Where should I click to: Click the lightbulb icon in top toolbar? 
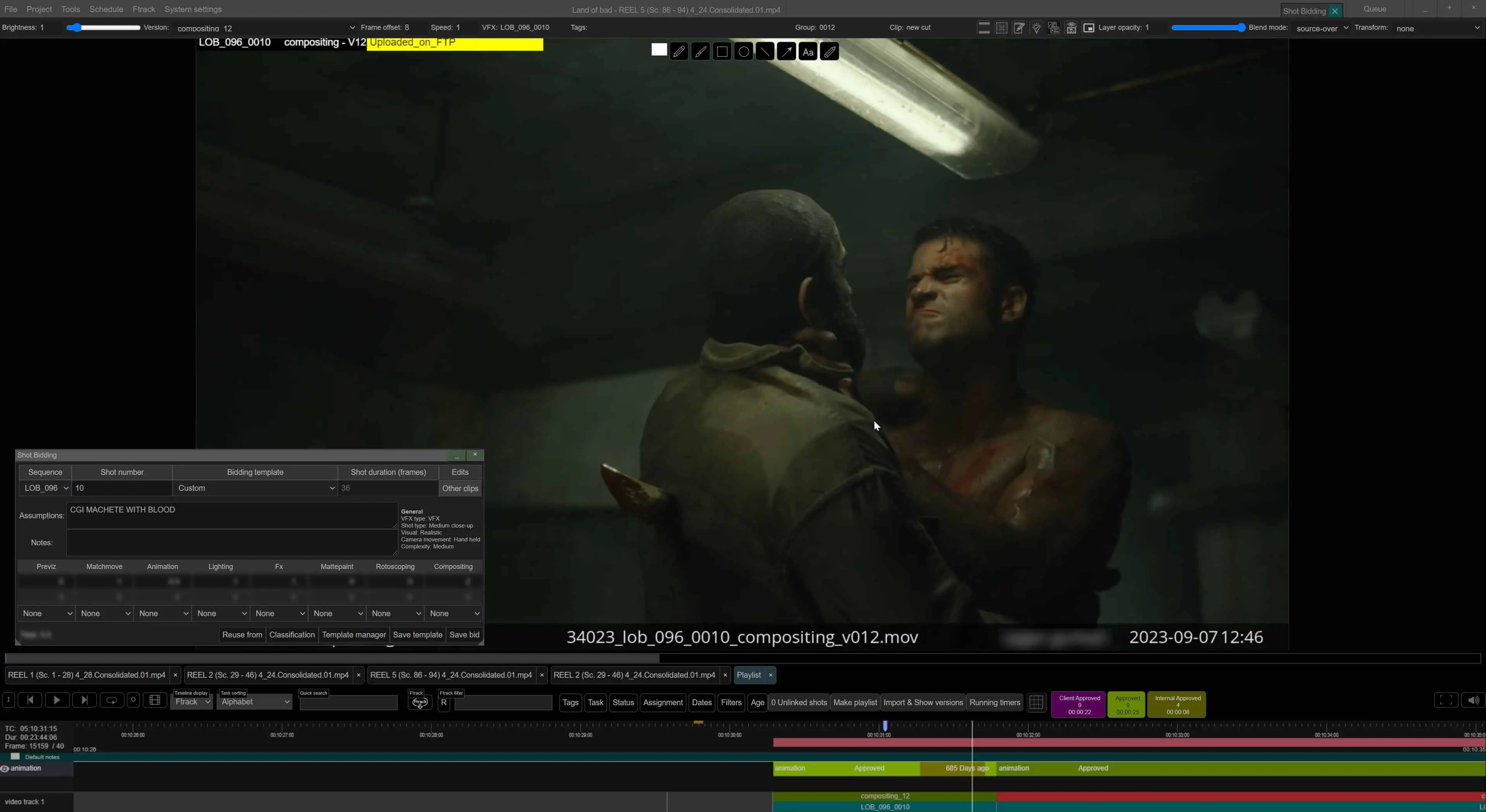[x=1036, y=28]
